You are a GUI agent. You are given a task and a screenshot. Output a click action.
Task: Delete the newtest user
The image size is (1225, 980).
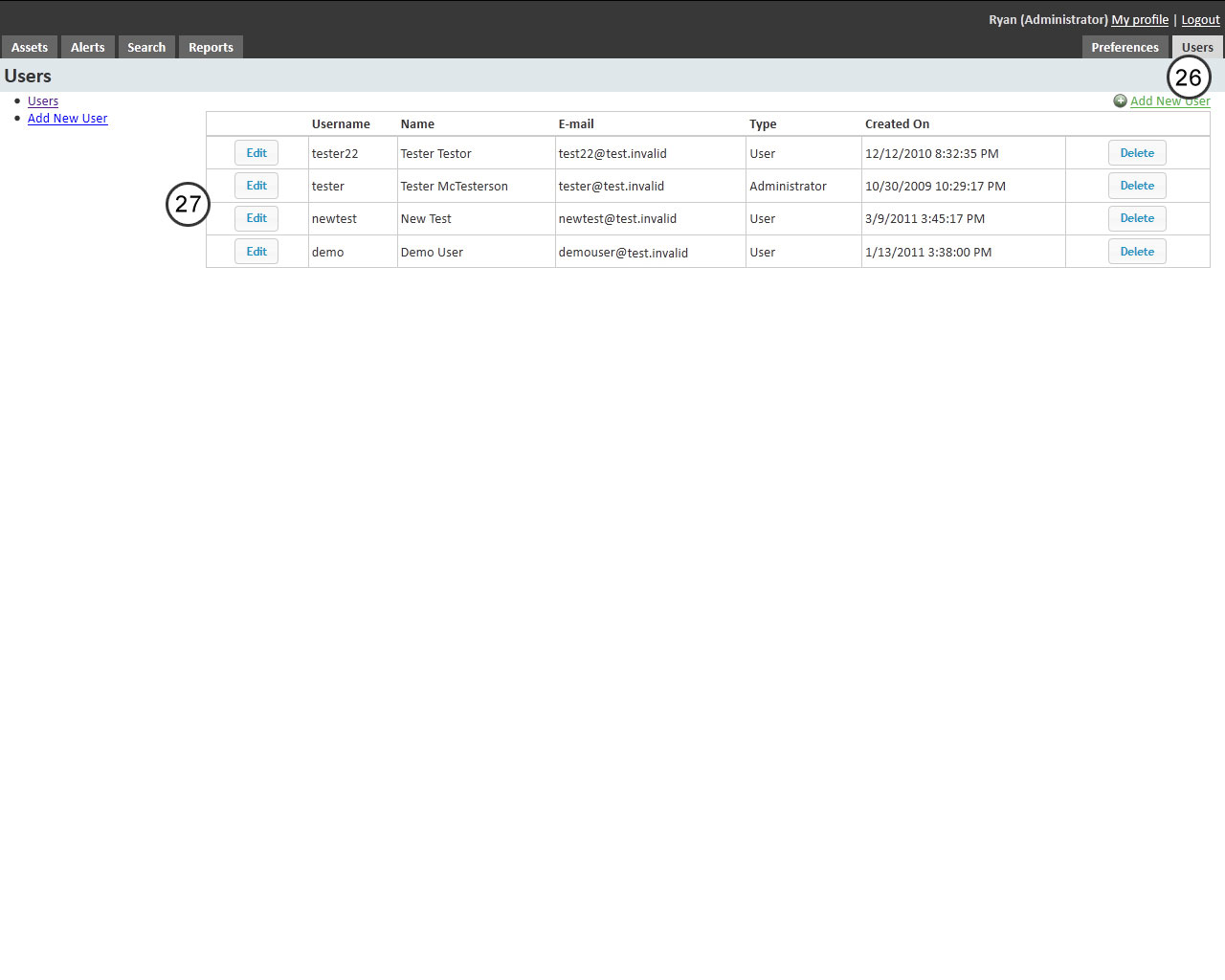coord(1136,218)
